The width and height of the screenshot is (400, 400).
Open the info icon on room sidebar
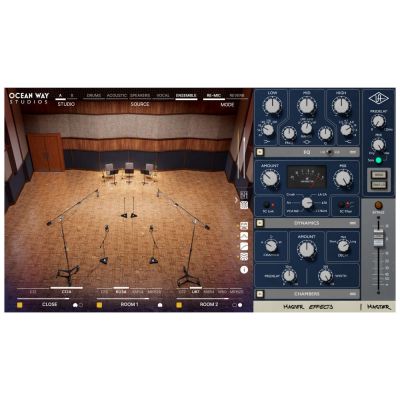(x=244, y=269)
